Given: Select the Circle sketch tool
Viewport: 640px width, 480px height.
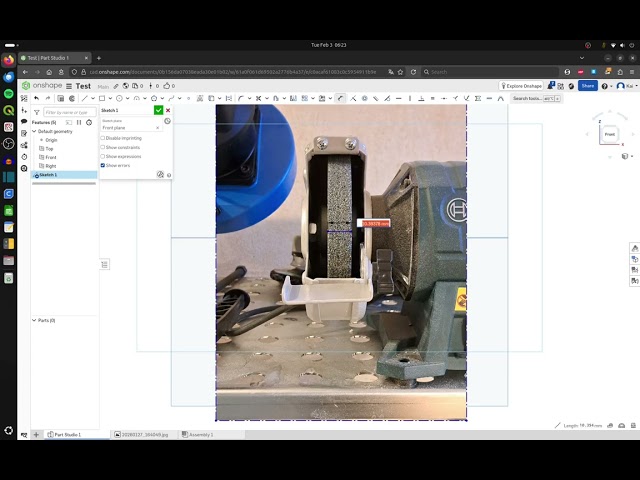Looking at the screenshot, I should pyautogui.click(x=119, y=98).
